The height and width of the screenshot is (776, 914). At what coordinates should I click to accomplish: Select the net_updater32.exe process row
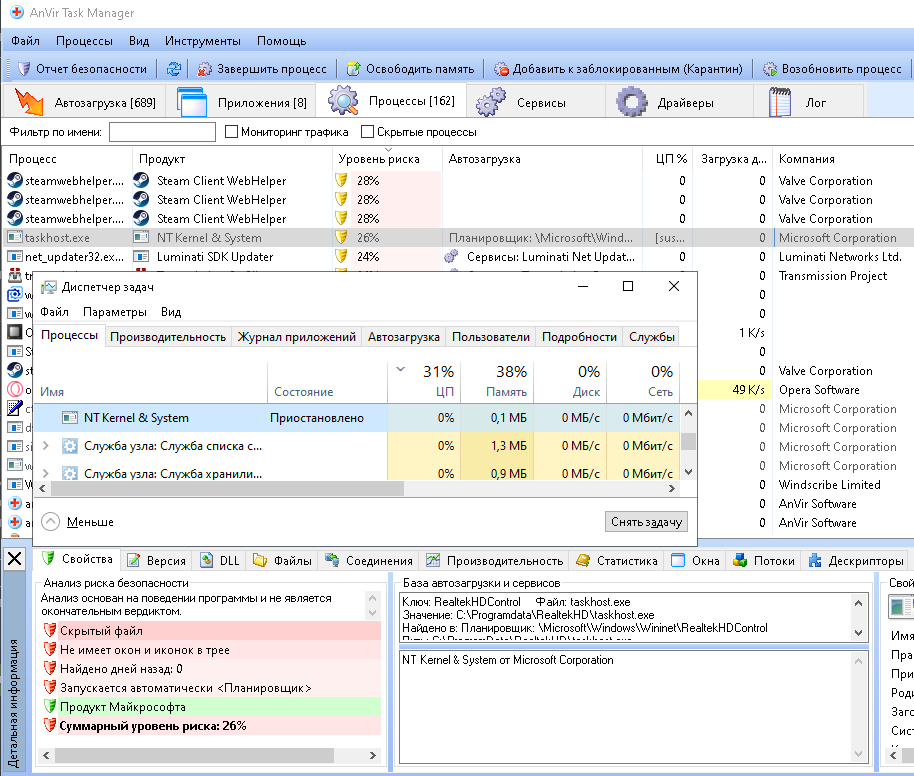457,257
